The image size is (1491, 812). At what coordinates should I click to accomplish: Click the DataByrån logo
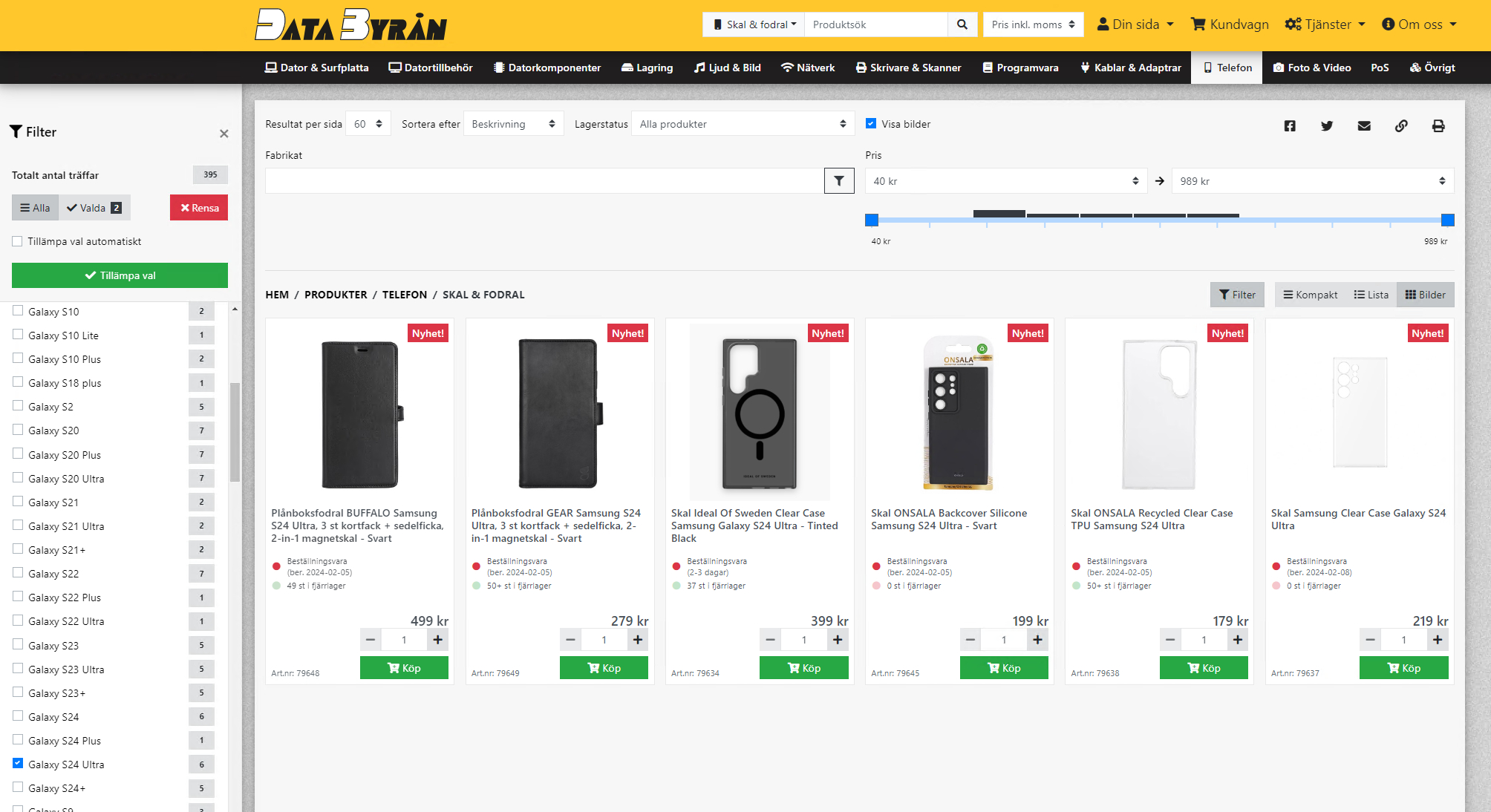pyautogui.click(x=350, y=24)
